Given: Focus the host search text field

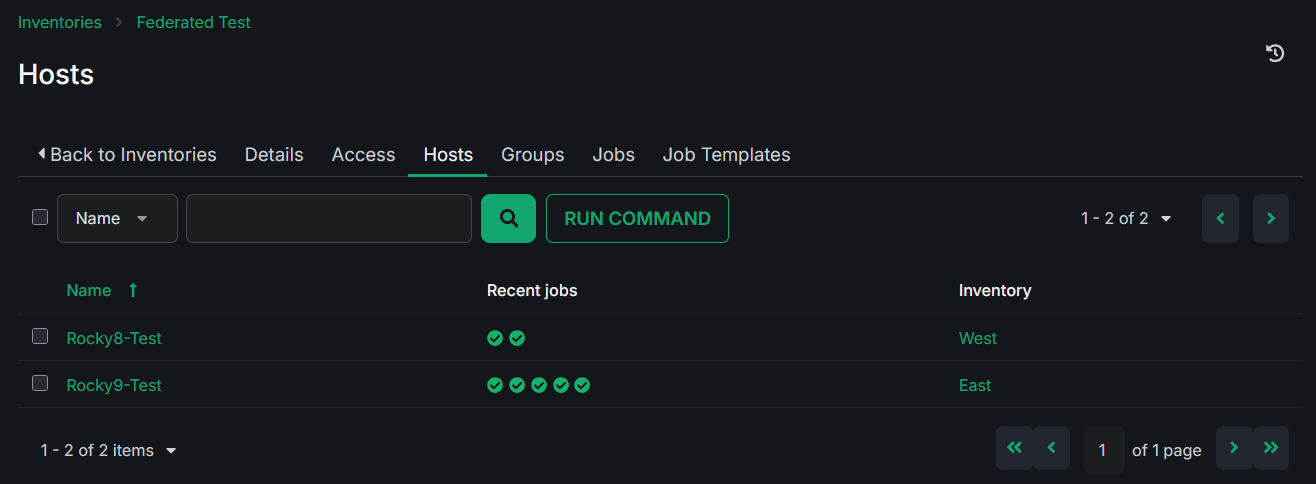Looking at the screenshot, I should (x=329, y=218).
